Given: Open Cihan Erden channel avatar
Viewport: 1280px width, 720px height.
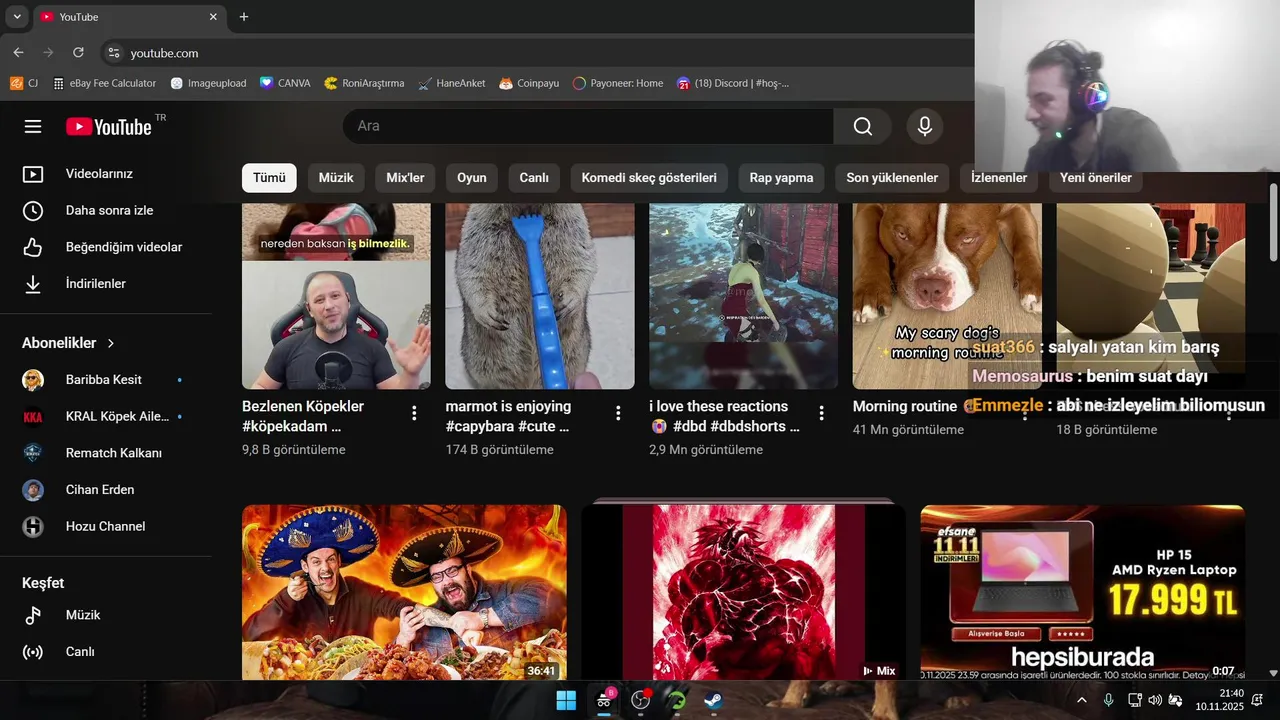Looking at the screenshot, I should [x=33, y=490].
